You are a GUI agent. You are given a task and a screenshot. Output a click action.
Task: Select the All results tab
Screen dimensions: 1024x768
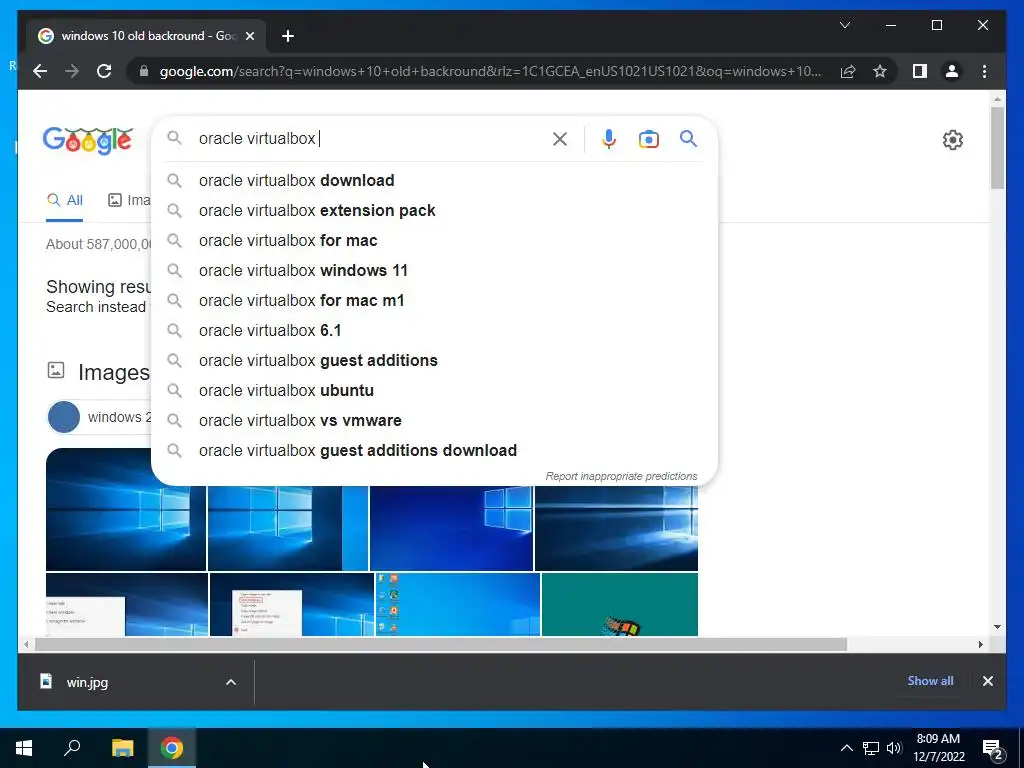(x=65, y=200)
